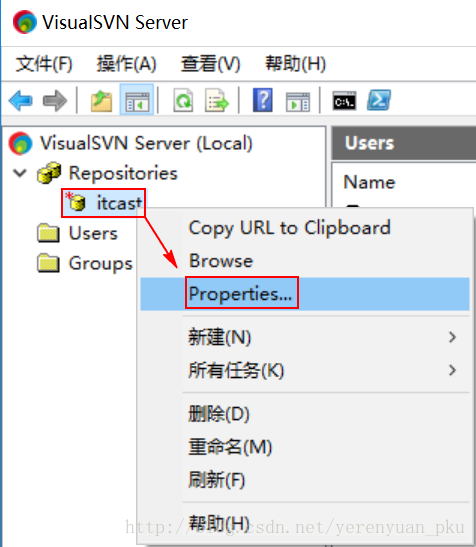Click the Users folder icon
The image size is (476, 547).
point(48,233)
